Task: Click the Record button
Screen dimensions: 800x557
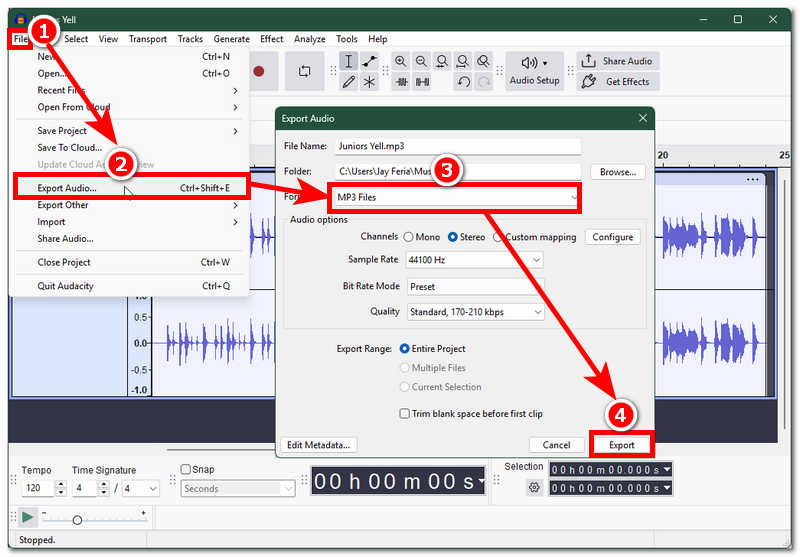Action: coord(259,71)
